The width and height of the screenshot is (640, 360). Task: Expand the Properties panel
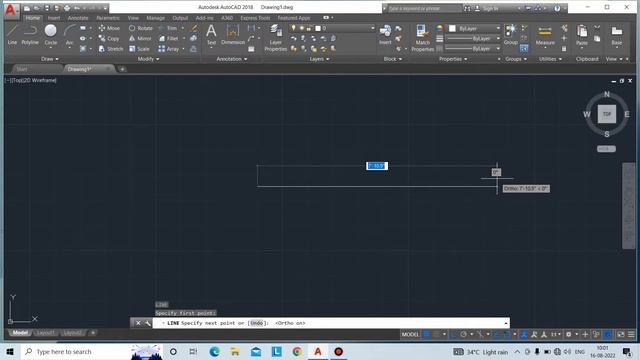tap(453, 59)
